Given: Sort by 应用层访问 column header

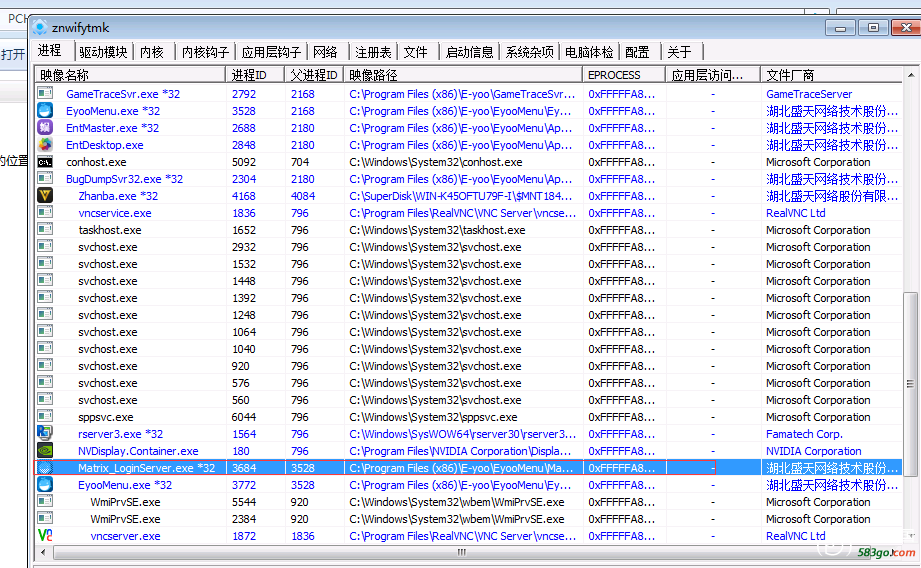Looking at the screenshot, I should (713, 75).
